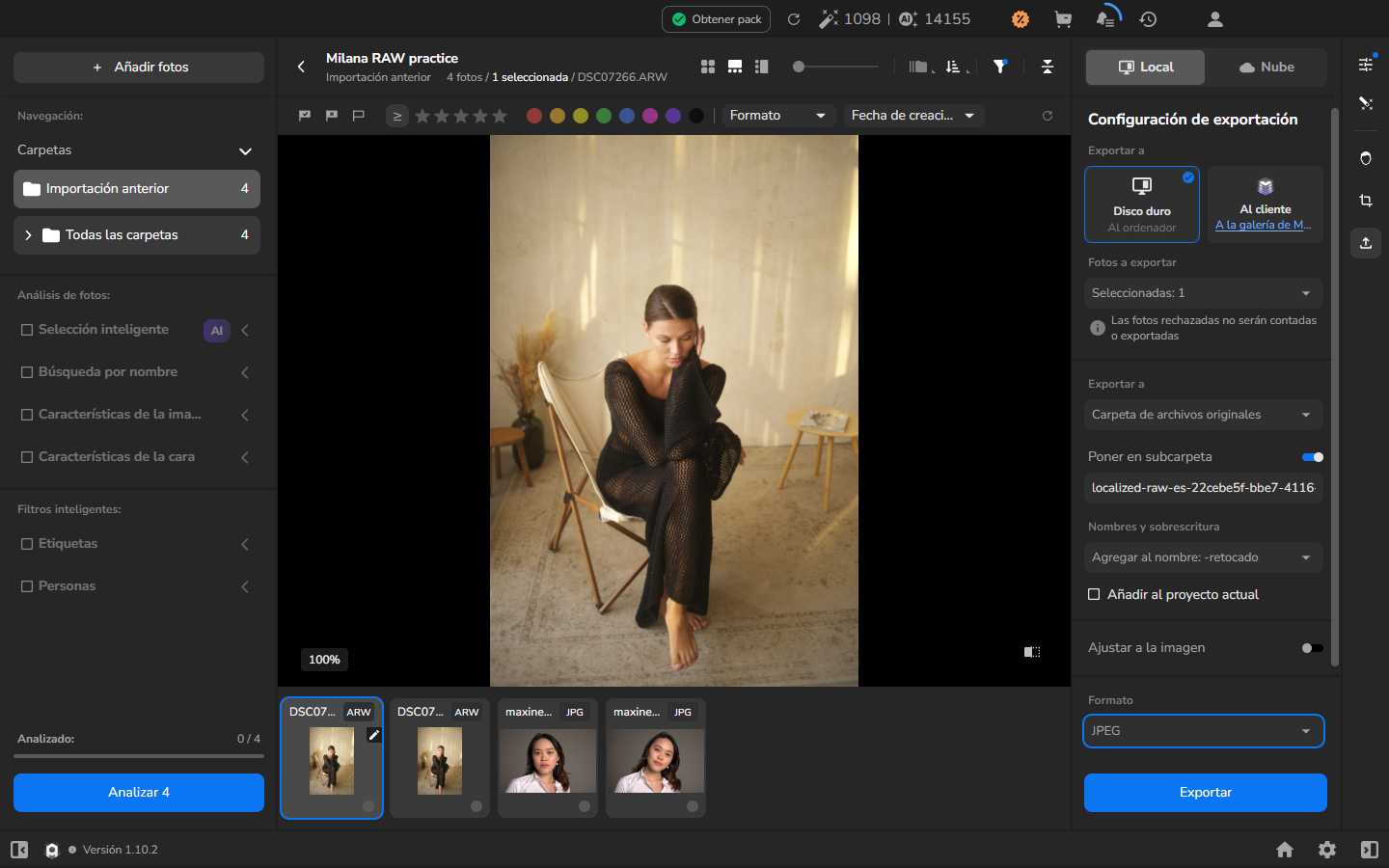Click the thumbnail size slider
1389x868 pixels.
click(835, 67)
